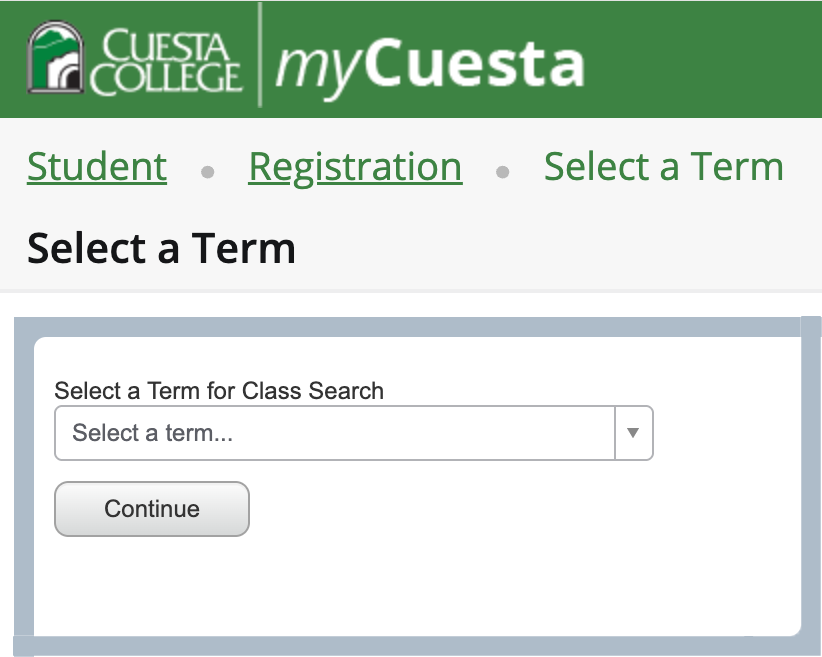The image size is (822, 657).
Task: Click the vertical divider beside the logo
Action: [263, 58]
